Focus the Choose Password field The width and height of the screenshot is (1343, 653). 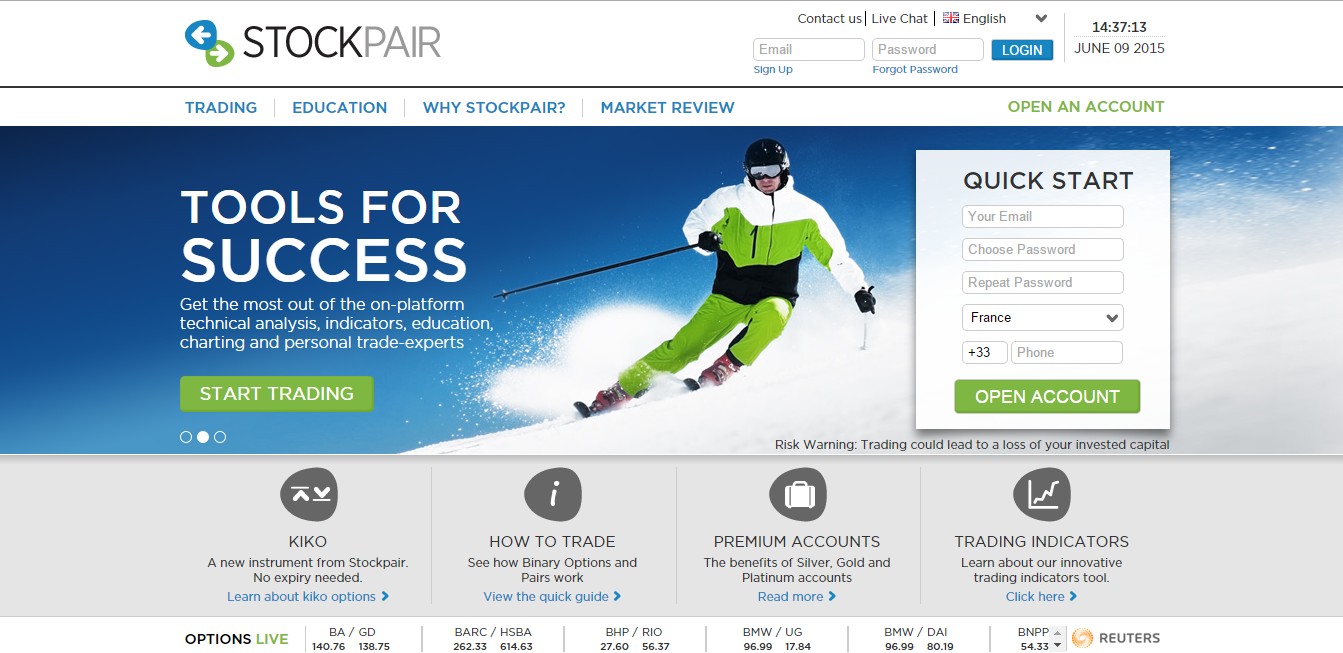click(1043, 250)
